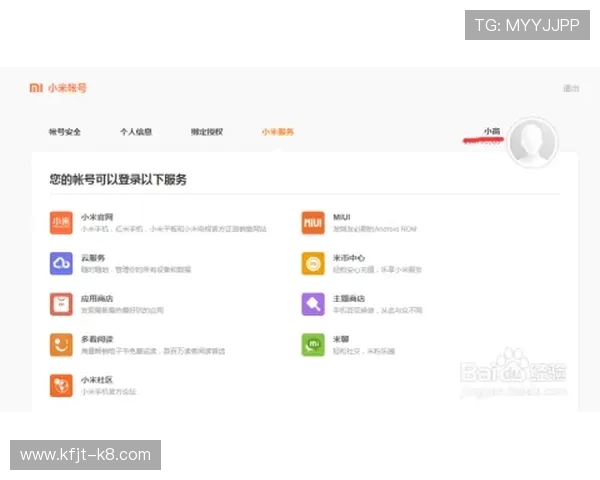The height and width of the screenshot is (480, 600).
Task: Click the description under MIUI
Action: [375, 229]
